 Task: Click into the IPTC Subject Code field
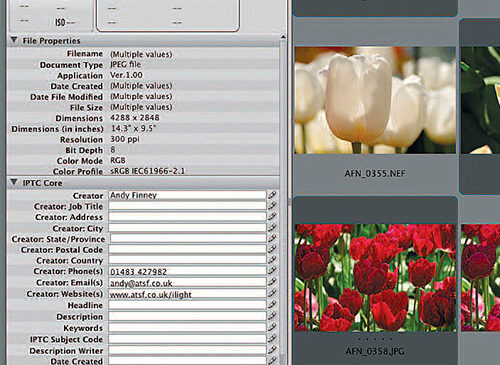[x=187, y=339]
